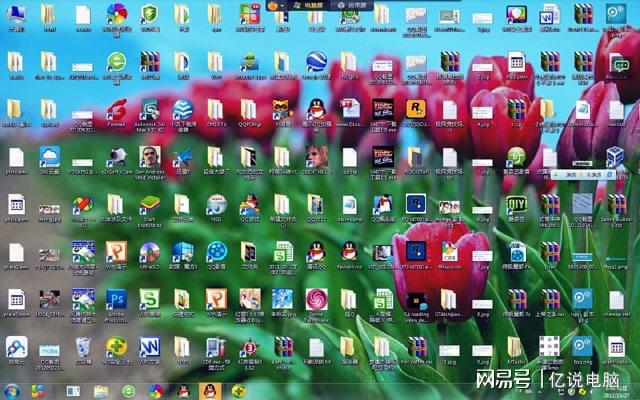Launch the orange Rockstar Games icon
This screenshot has width=640, height=400.
[x=416, y=109]
